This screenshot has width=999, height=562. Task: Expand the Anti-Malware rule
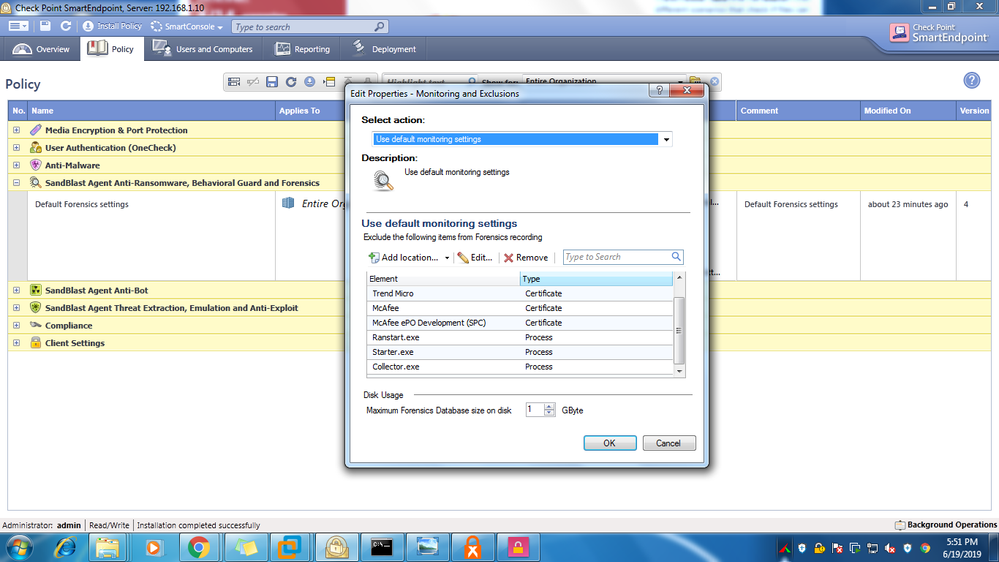click(x=17, y=165)
